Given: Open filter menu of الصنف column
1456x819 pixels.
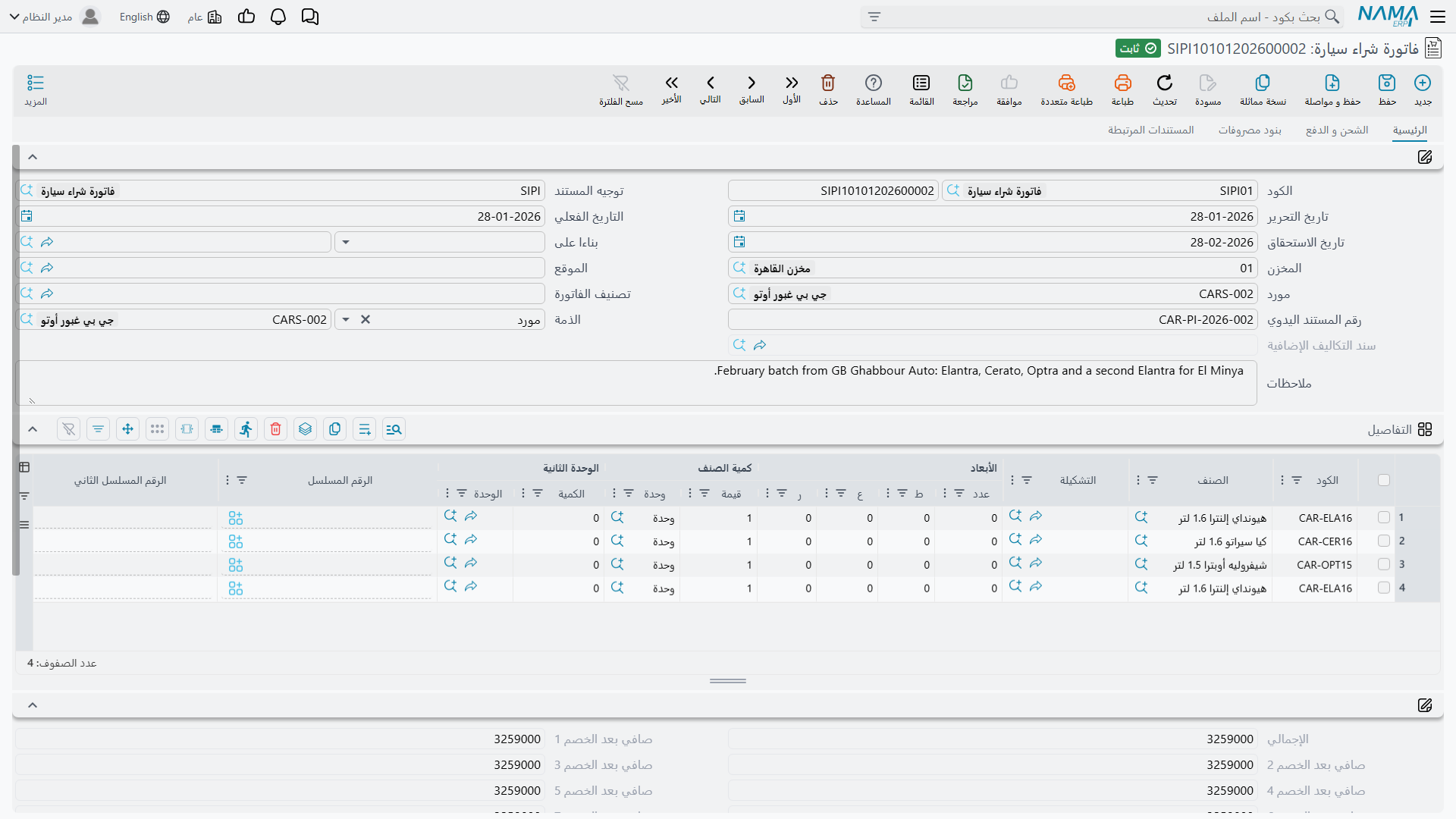Looking at the screenshot, I should tap(1153, 480).
